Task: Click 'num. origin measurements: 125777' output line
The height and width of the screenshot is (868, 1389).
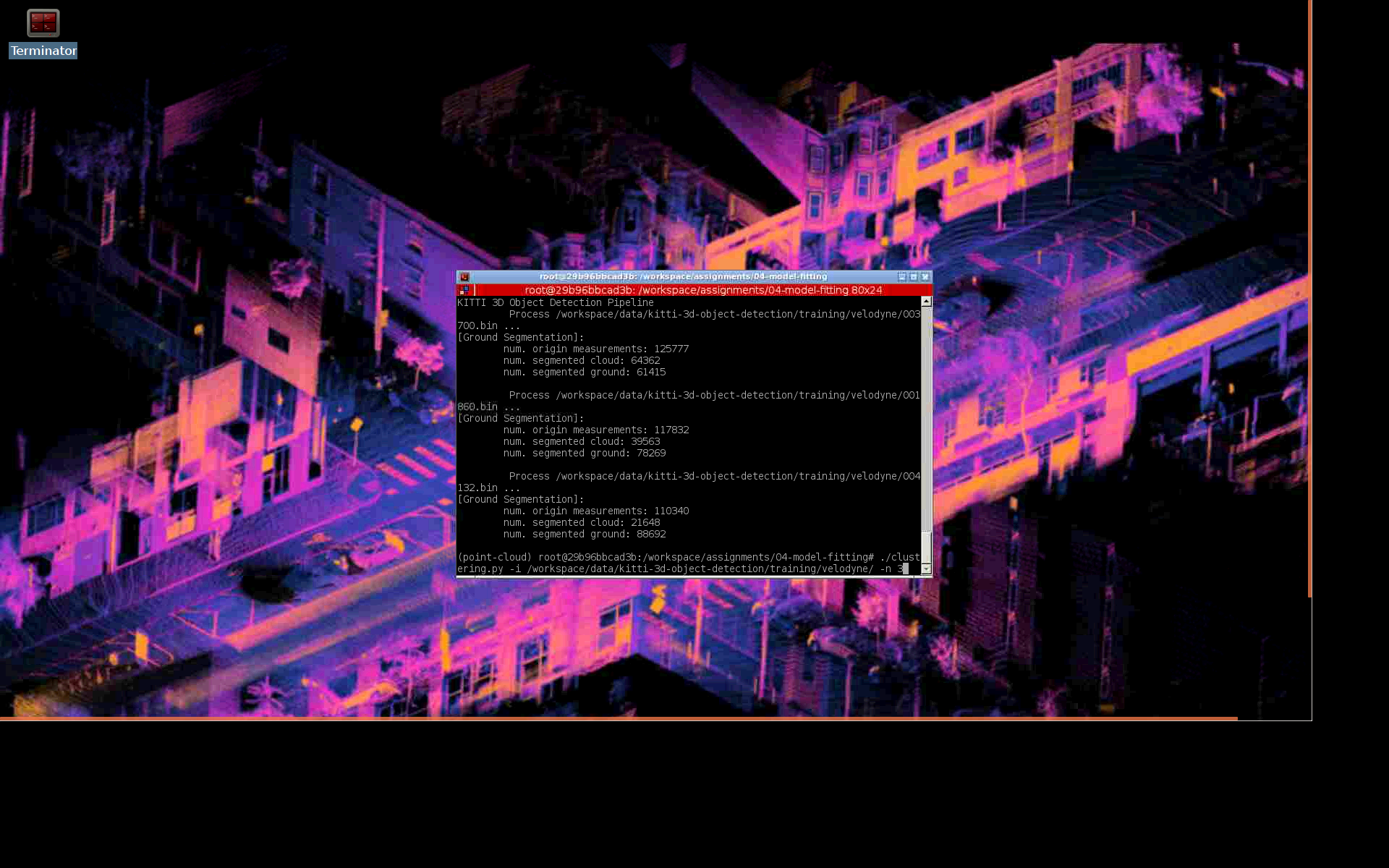Action: (595, 349)
